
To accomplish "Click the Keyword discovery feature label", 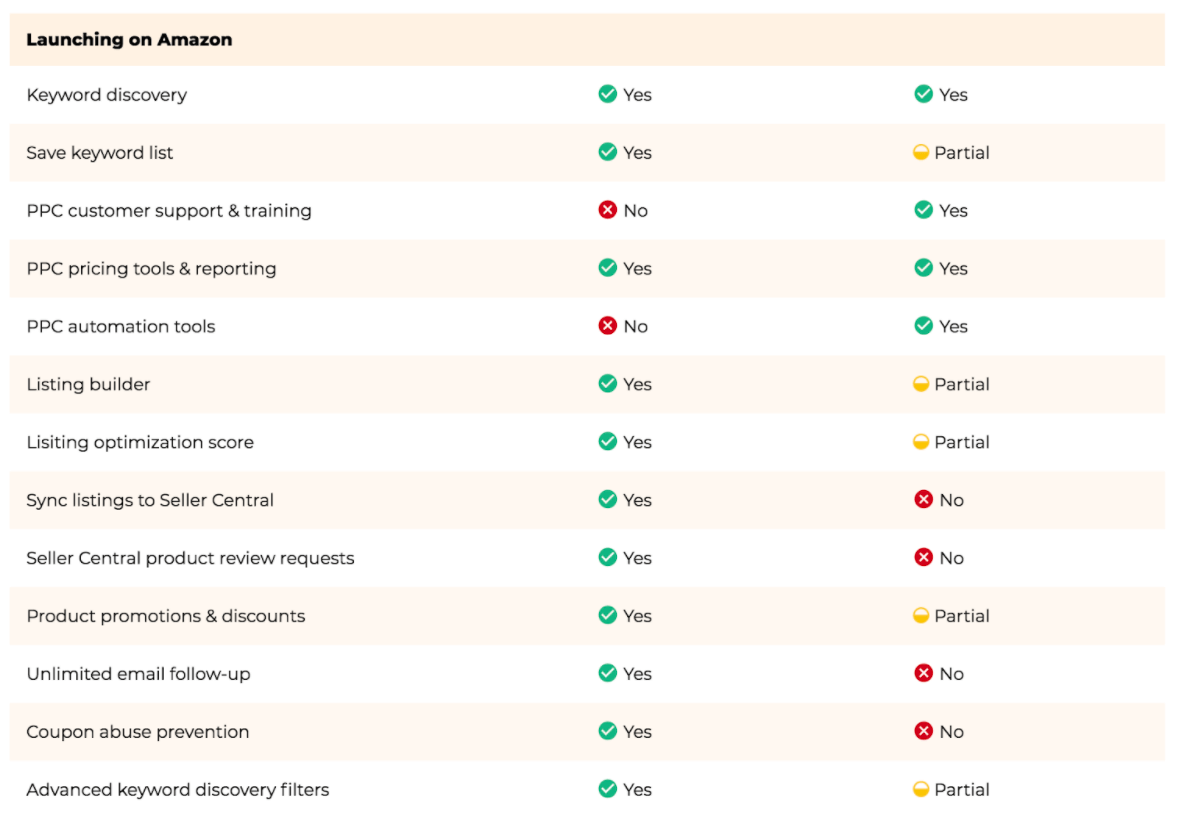I will 107,95.
